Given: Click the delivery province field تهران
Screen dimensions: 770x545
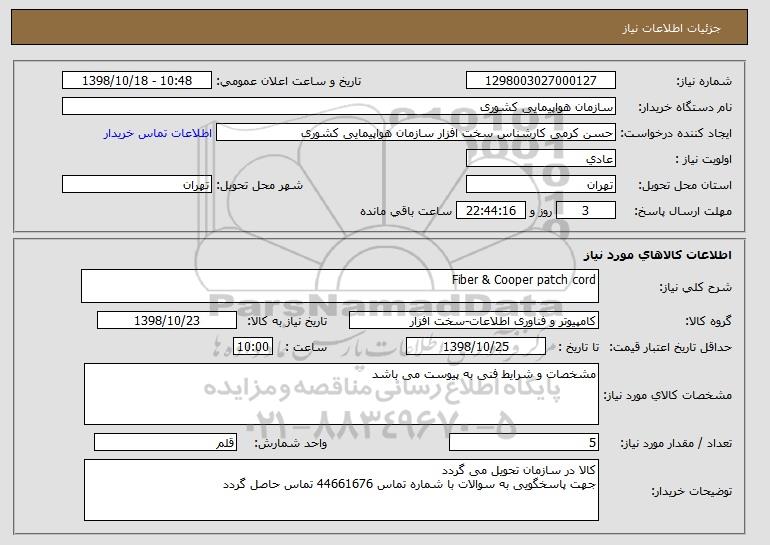Looking at the screenshot, I should pos(541,185).
